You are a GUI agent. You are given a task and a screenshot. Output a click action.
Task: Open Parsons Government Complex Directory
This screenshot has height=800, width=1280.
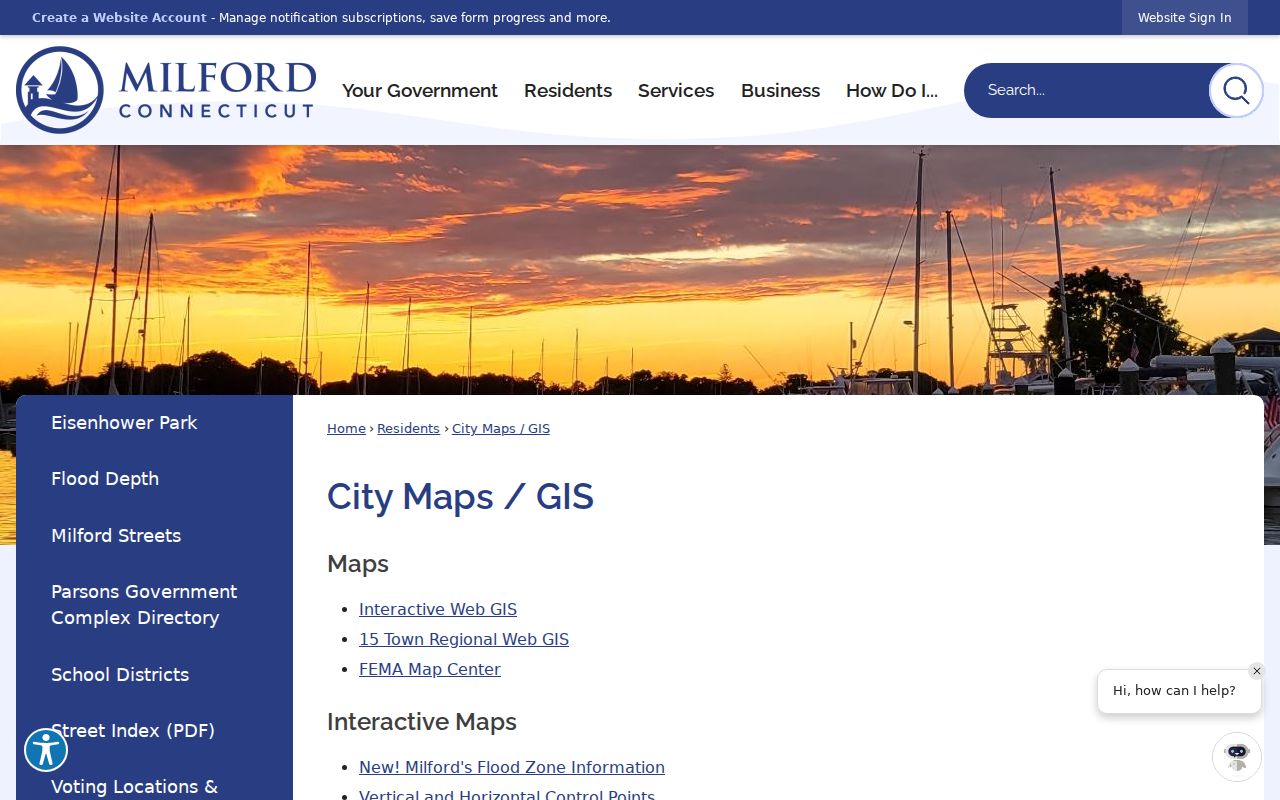[154, 605]
